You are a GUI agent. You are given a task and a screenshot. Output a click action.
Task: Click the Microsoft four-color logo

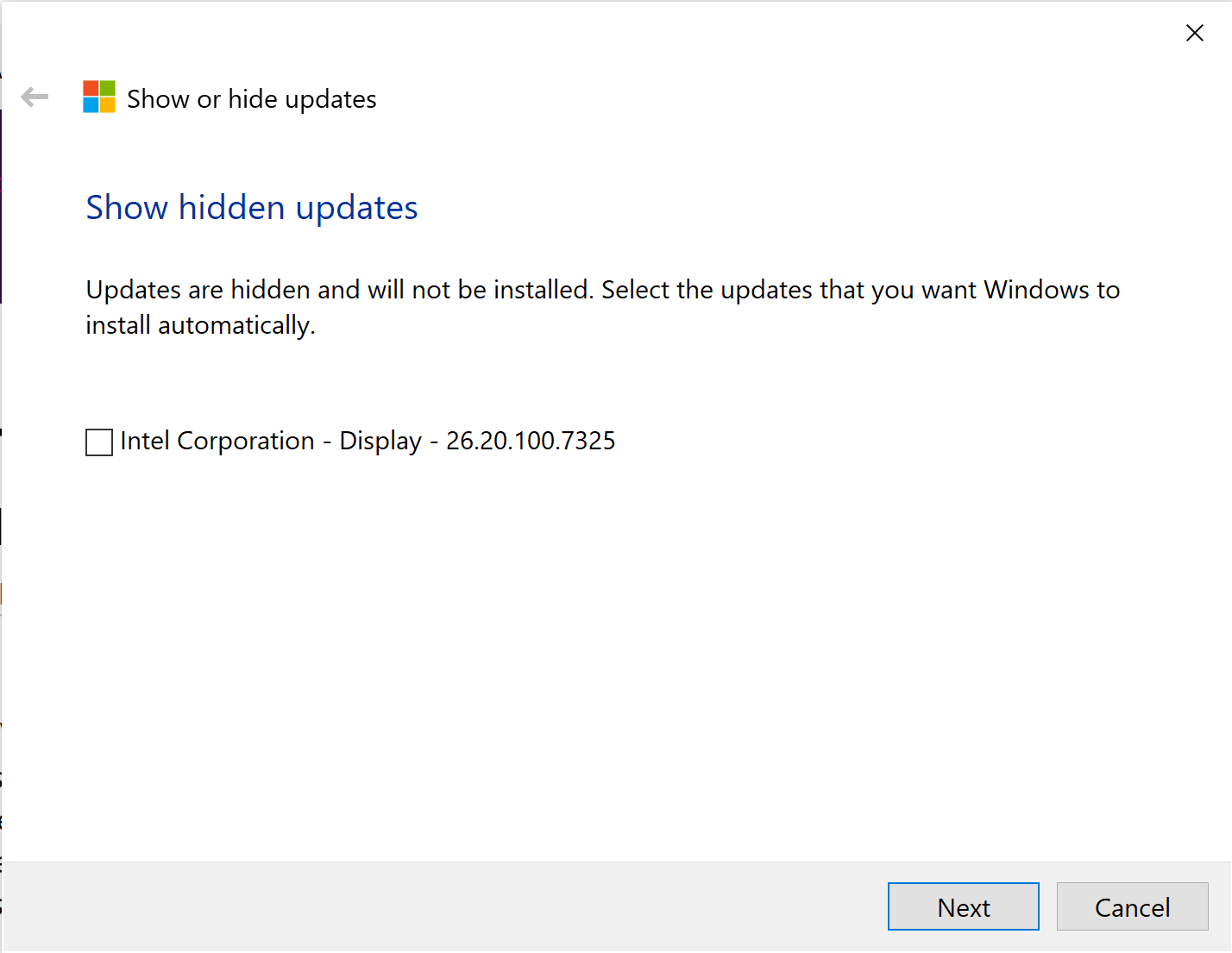[x=99, y=97]
